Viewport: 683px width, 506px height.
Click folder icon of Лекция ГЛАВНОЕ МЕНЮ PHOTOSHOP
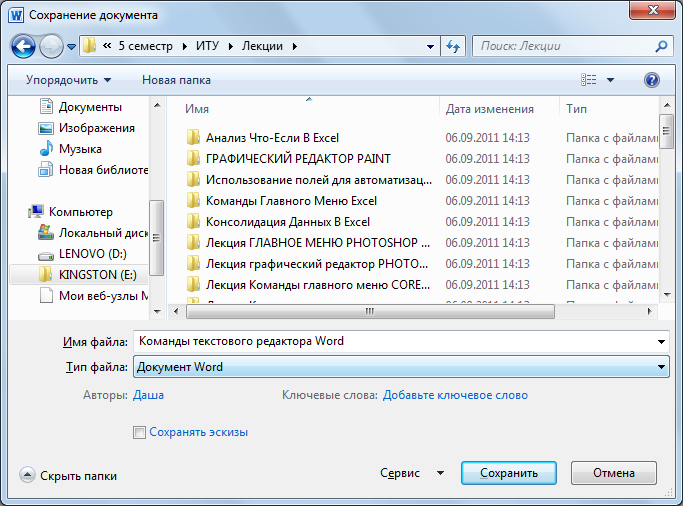point(193,243)
